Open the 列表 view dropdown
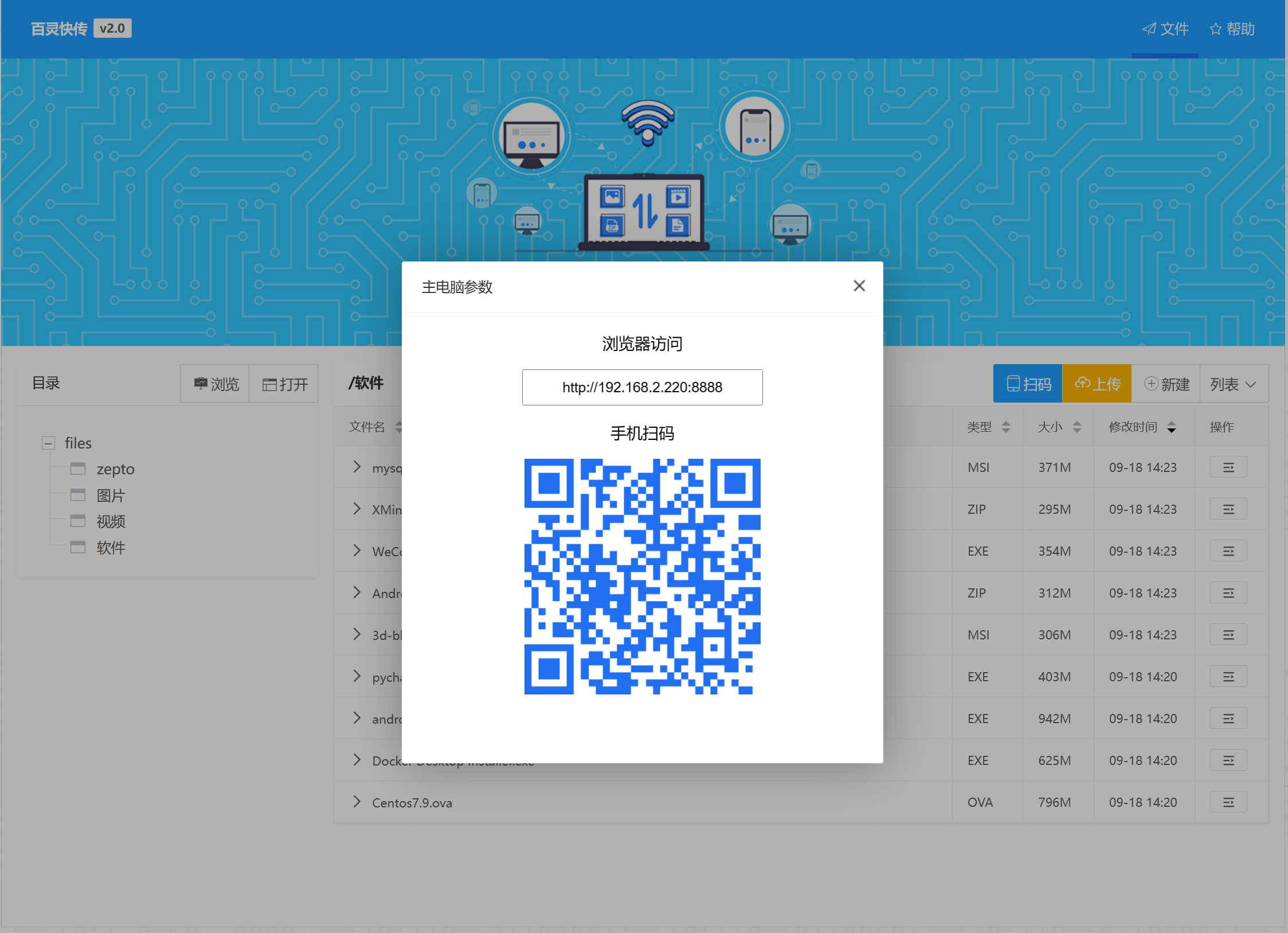Screen dimensions: 1288x933 pyautogui.click(x=1234, y=384)
